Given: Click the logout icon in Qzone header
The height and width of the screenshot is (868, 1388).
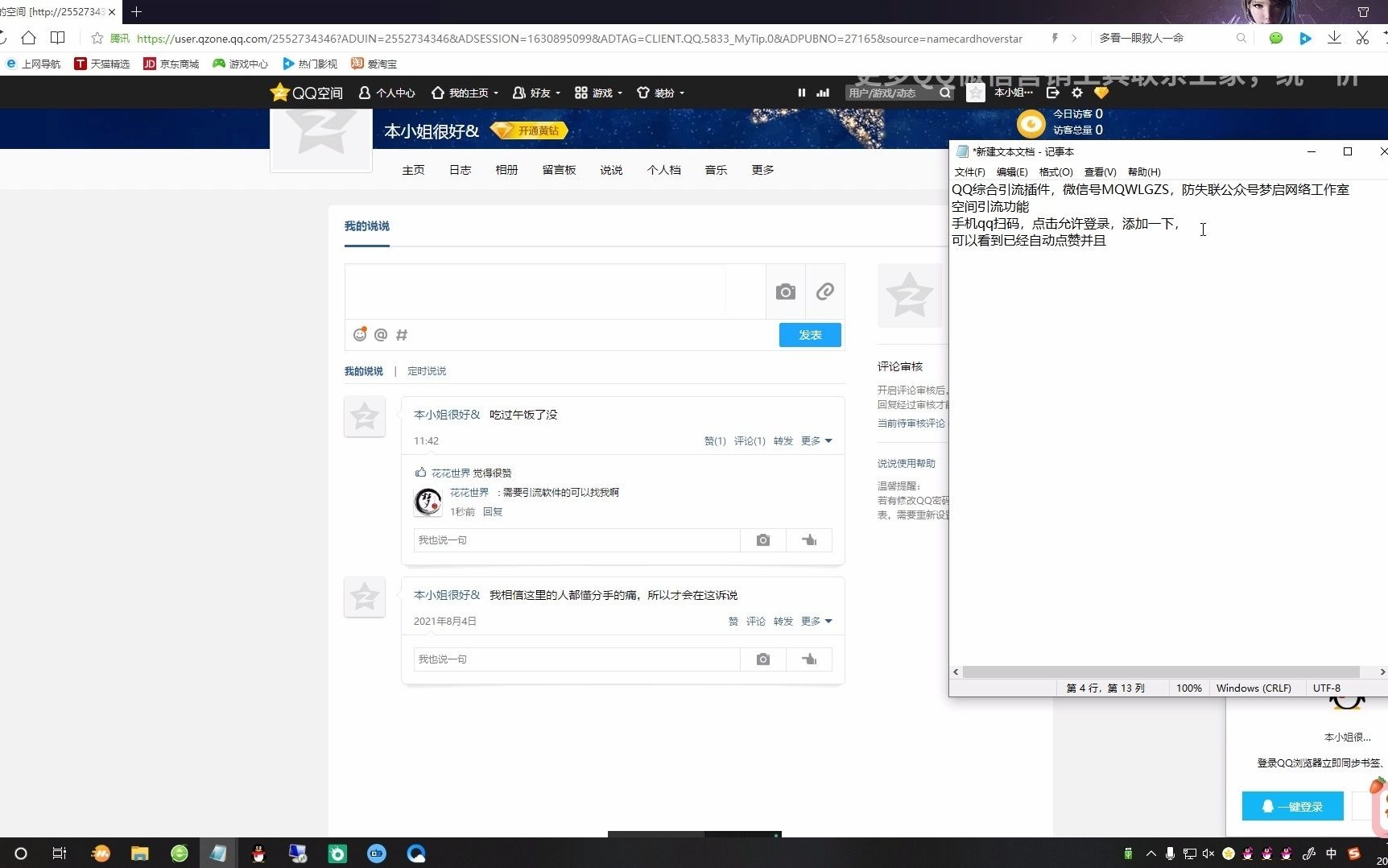Looking at the screenshot, I should pos(1052,93).
